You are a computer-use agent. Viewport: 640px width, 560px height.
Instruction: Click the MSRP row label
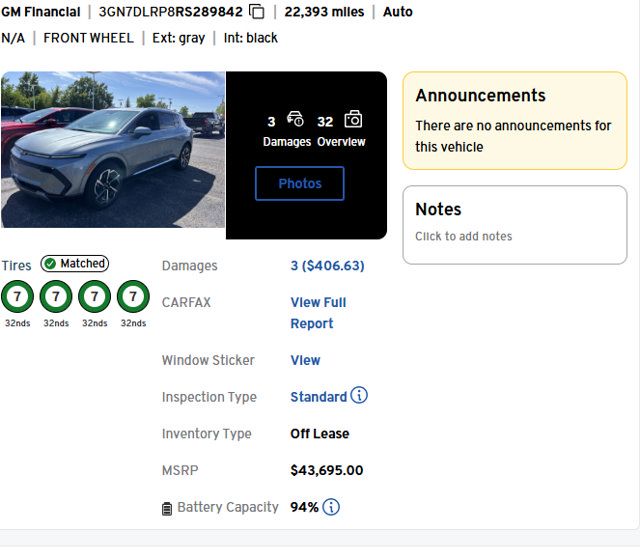[x=180, y=470]
